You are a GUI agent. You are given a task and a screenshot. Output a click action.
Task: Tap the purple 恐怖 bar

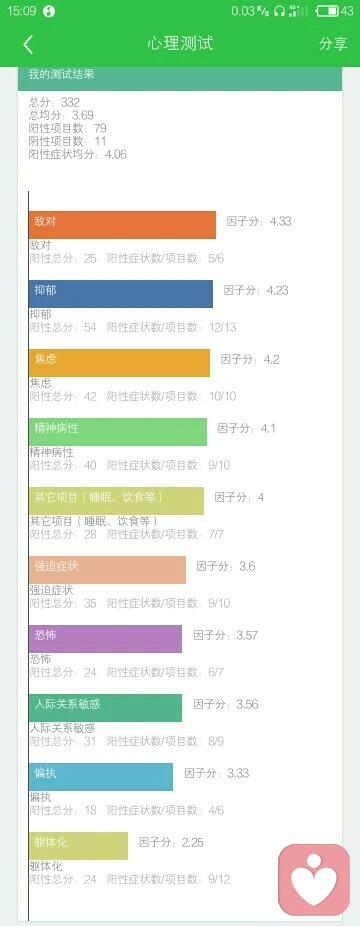(106, 639)
